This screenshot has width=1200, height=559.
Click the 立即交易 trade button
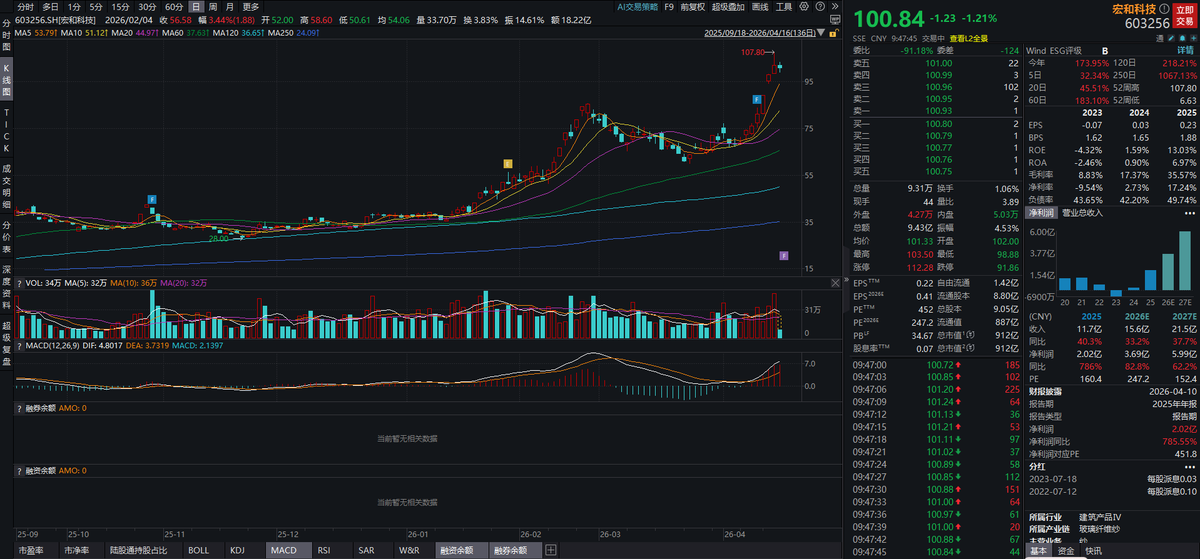pyautogui.click(x=1185, y=15)
